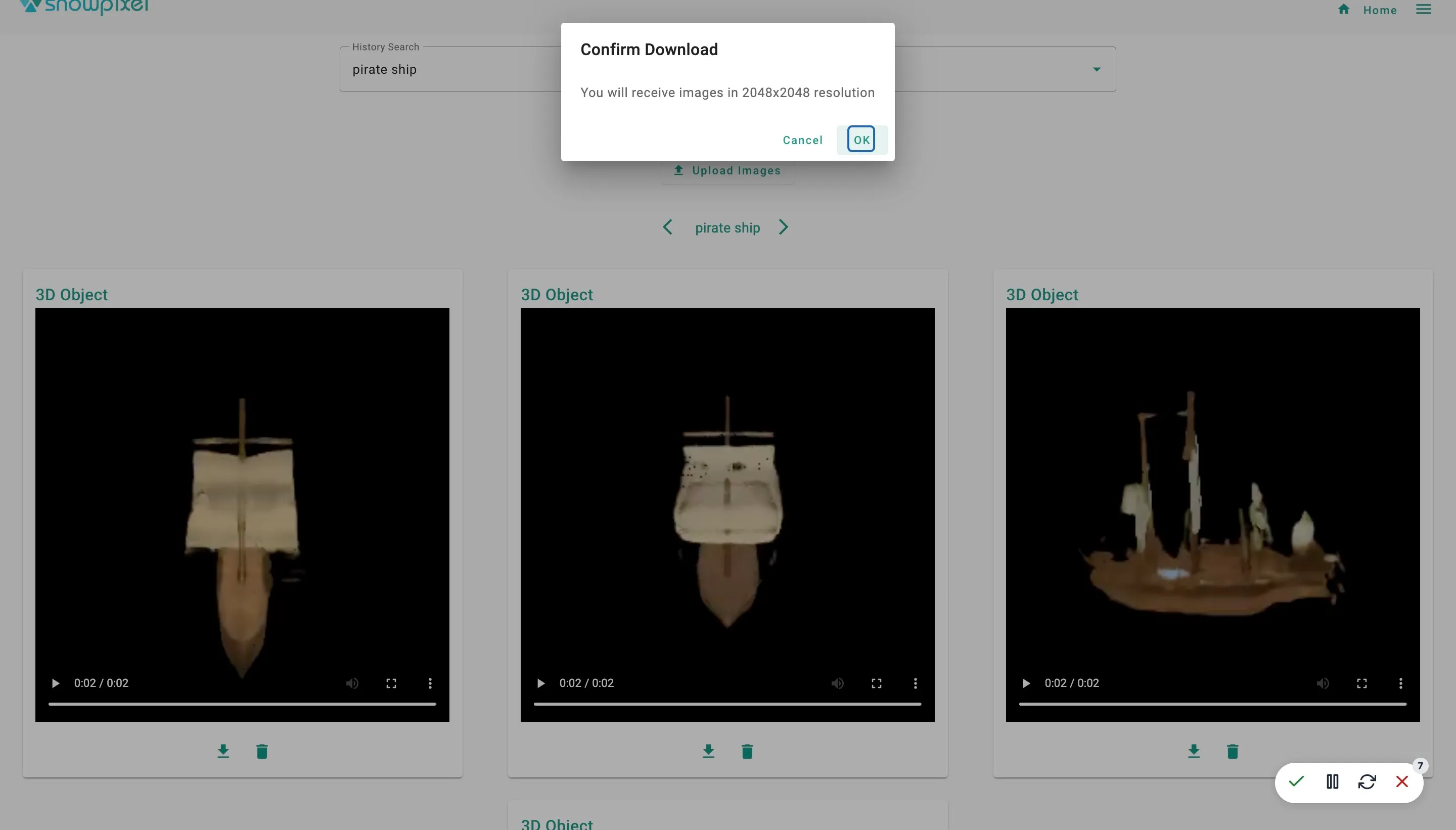Play the second 3D Object video
Screen dimensions: 1456x830
540,683
